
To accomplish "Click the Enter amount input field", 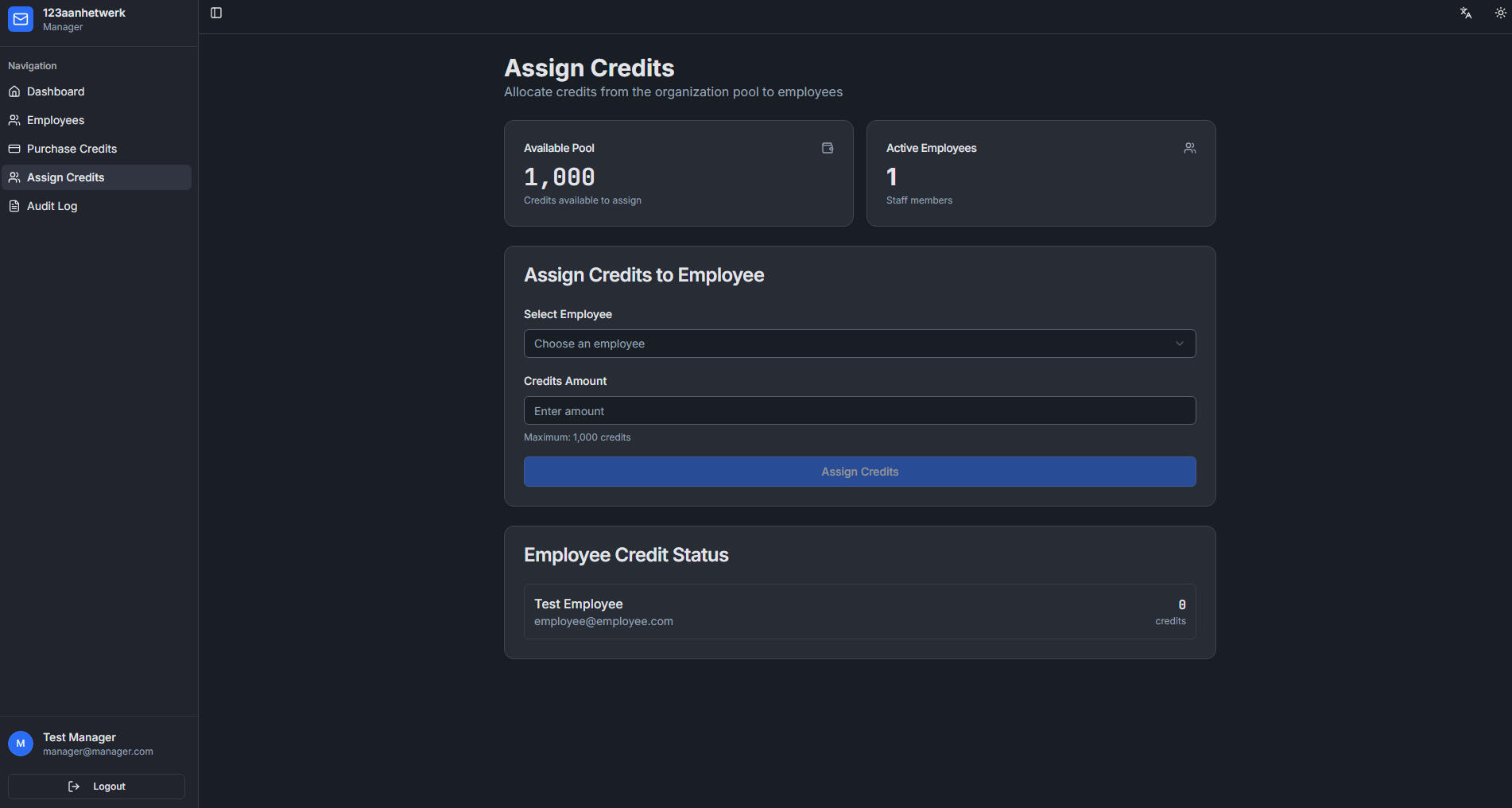I will coord(859,410).
